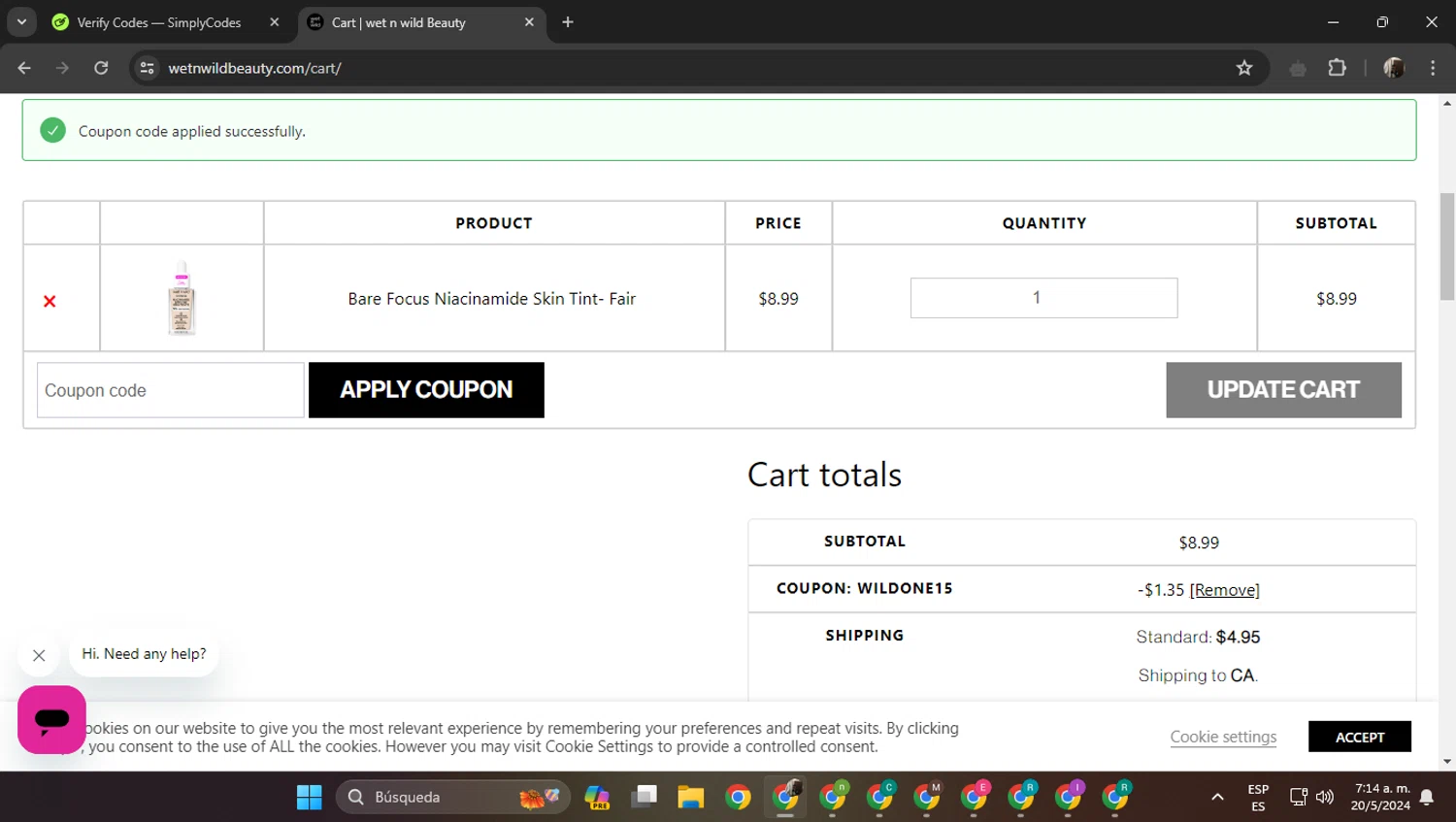Viewport: 1456px width, 822px height.
Task: Open Chrome profile 'M' on the taskbar
Action: click(927, 797)
